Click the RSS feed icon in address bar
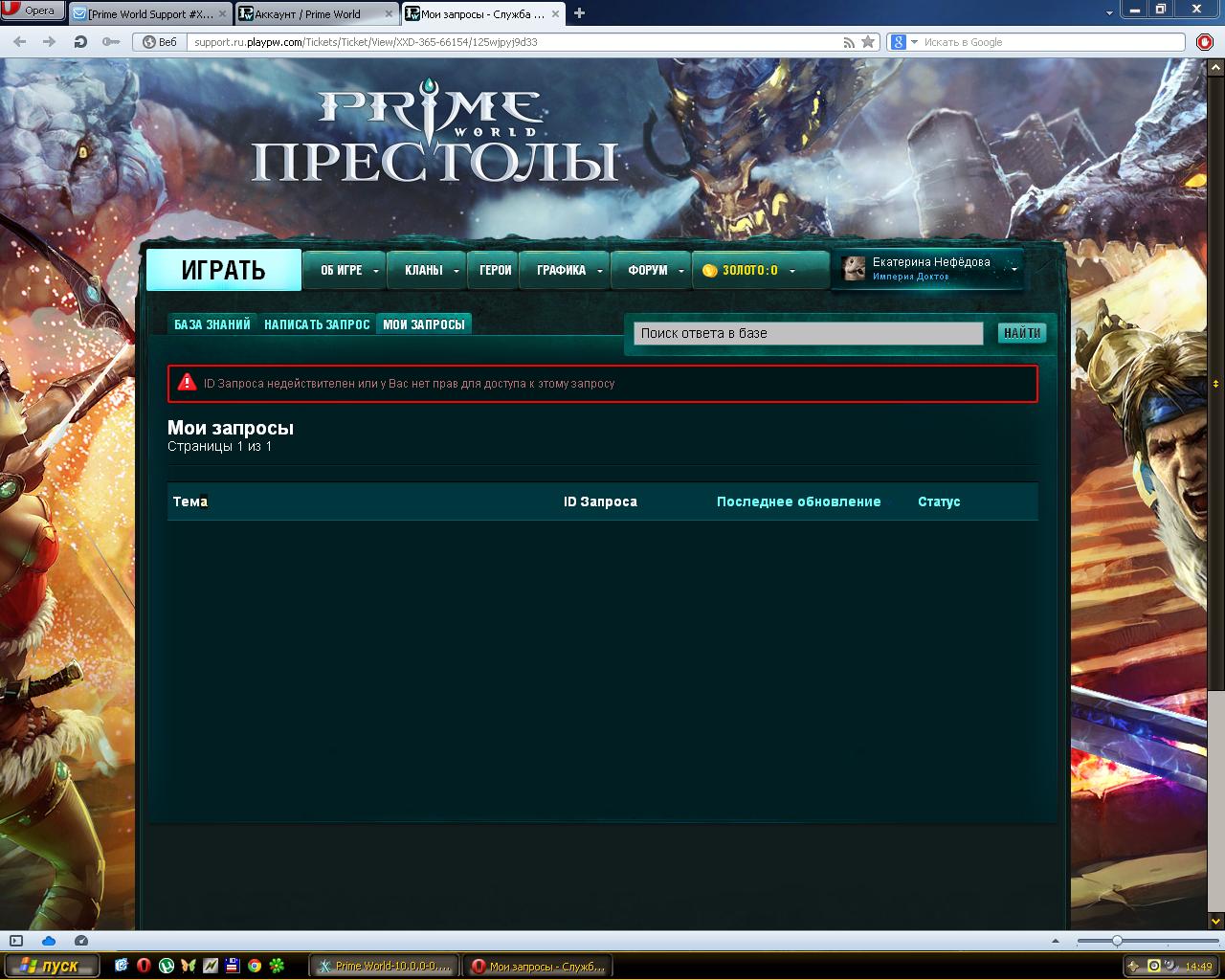Image resolution: width=1225 pixels, height=980 pixels. coord(849,42)
